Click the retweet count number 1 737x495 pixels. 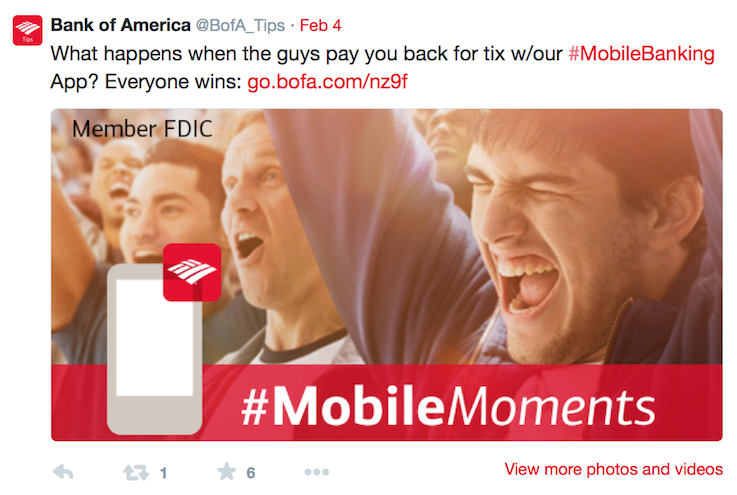point(163,473)
